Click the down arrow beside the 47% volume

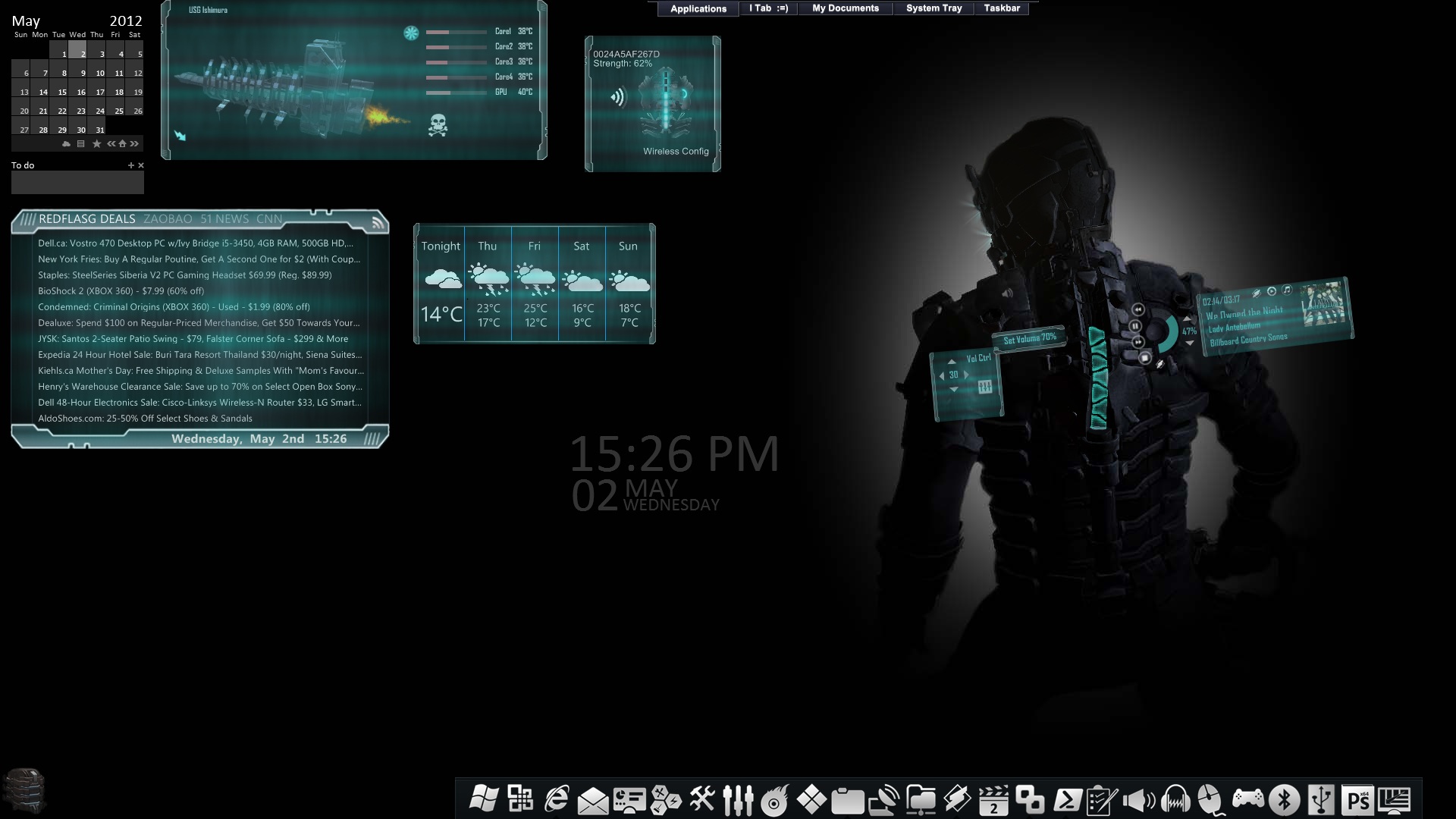tap(1189, 343)
